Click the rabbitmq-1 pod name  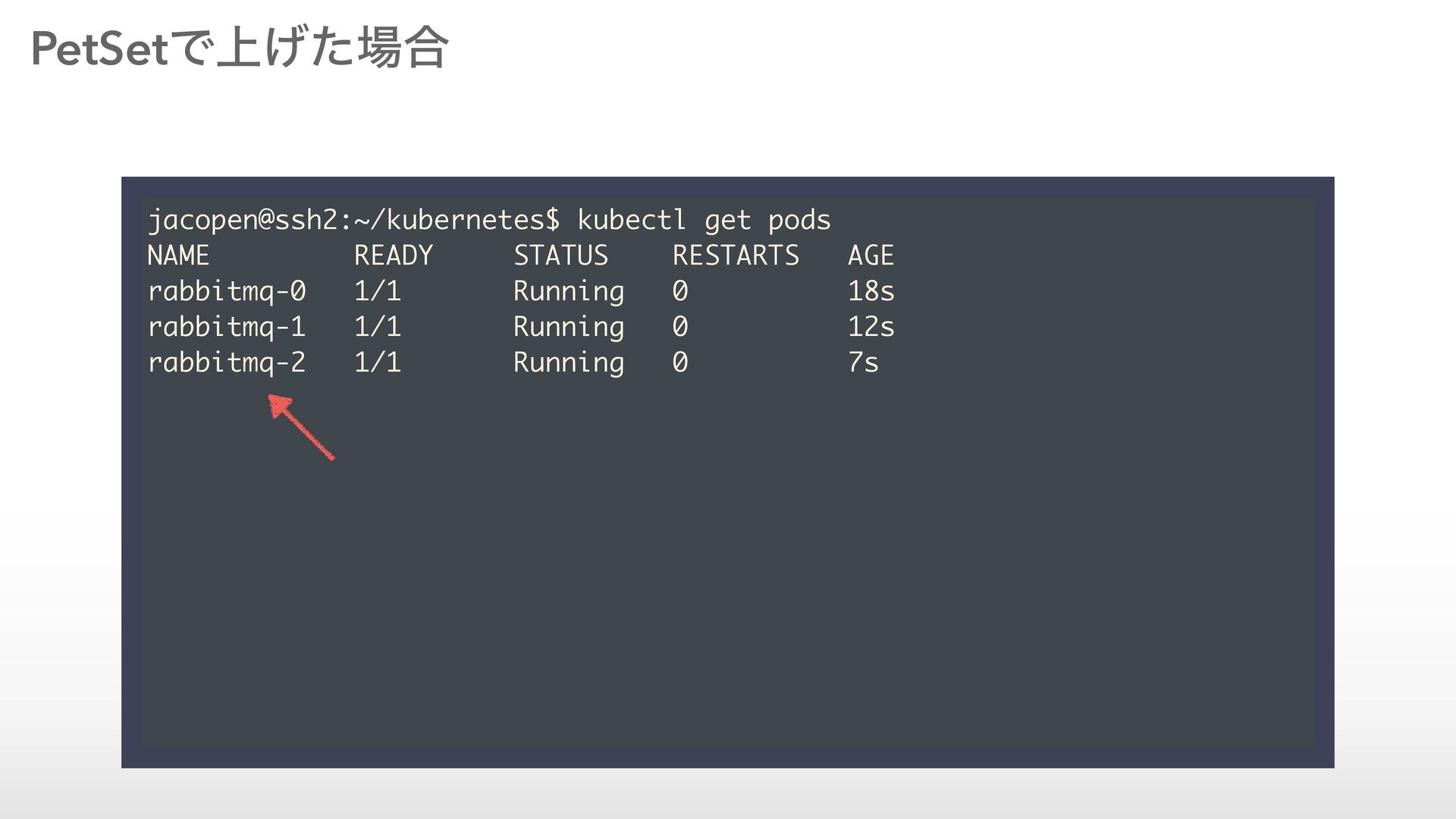click(x=227, y=327)
